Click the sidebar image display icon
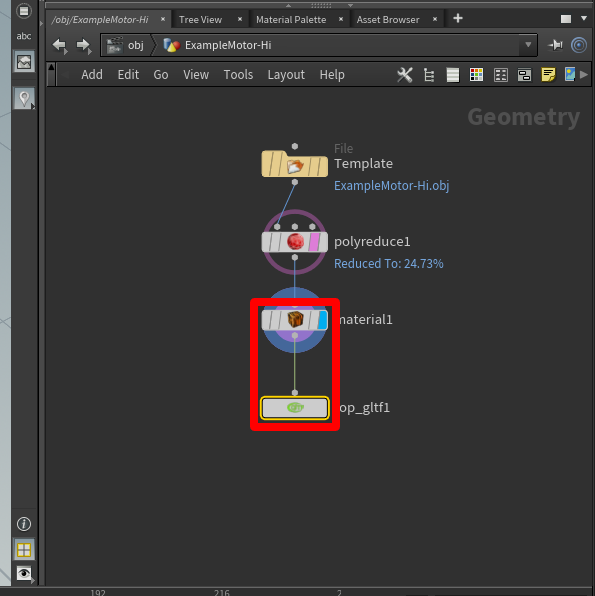Viewport: 595px width, 596px height. (24, 62)
